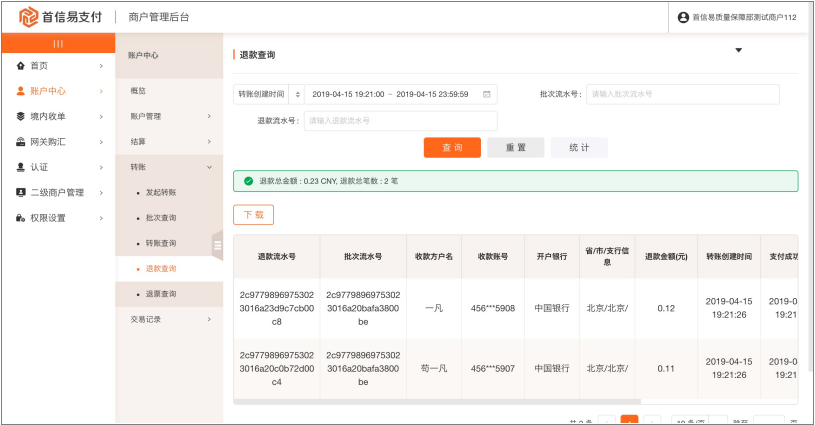Expand 交易记录 submenu arrow

209,319
